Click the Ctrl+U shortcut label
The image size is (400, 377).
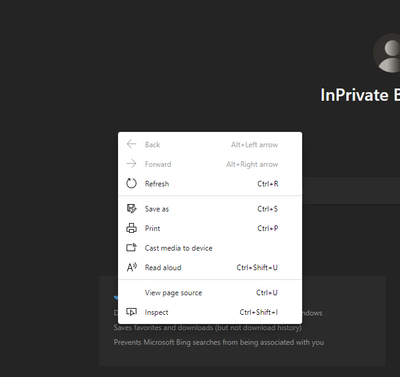(x=267, y=293)
